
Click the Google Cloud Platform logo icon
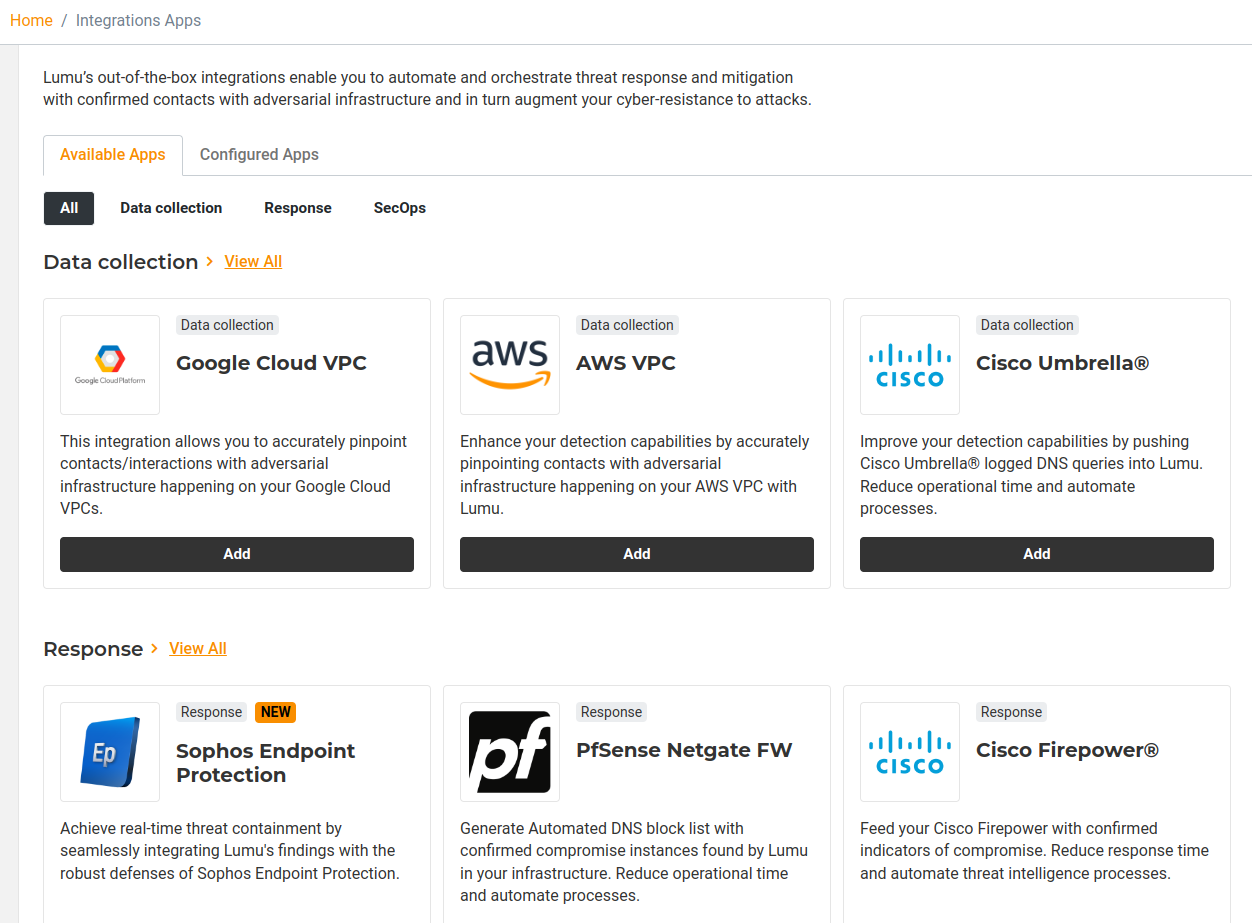pyautogui.click(x=110, y=364)
